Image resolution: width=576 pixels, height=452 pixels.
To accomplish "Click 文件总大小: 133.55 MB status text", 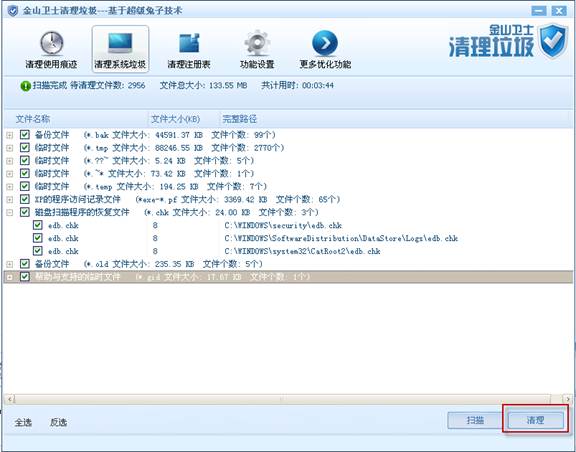I will (x=204, y=86).
